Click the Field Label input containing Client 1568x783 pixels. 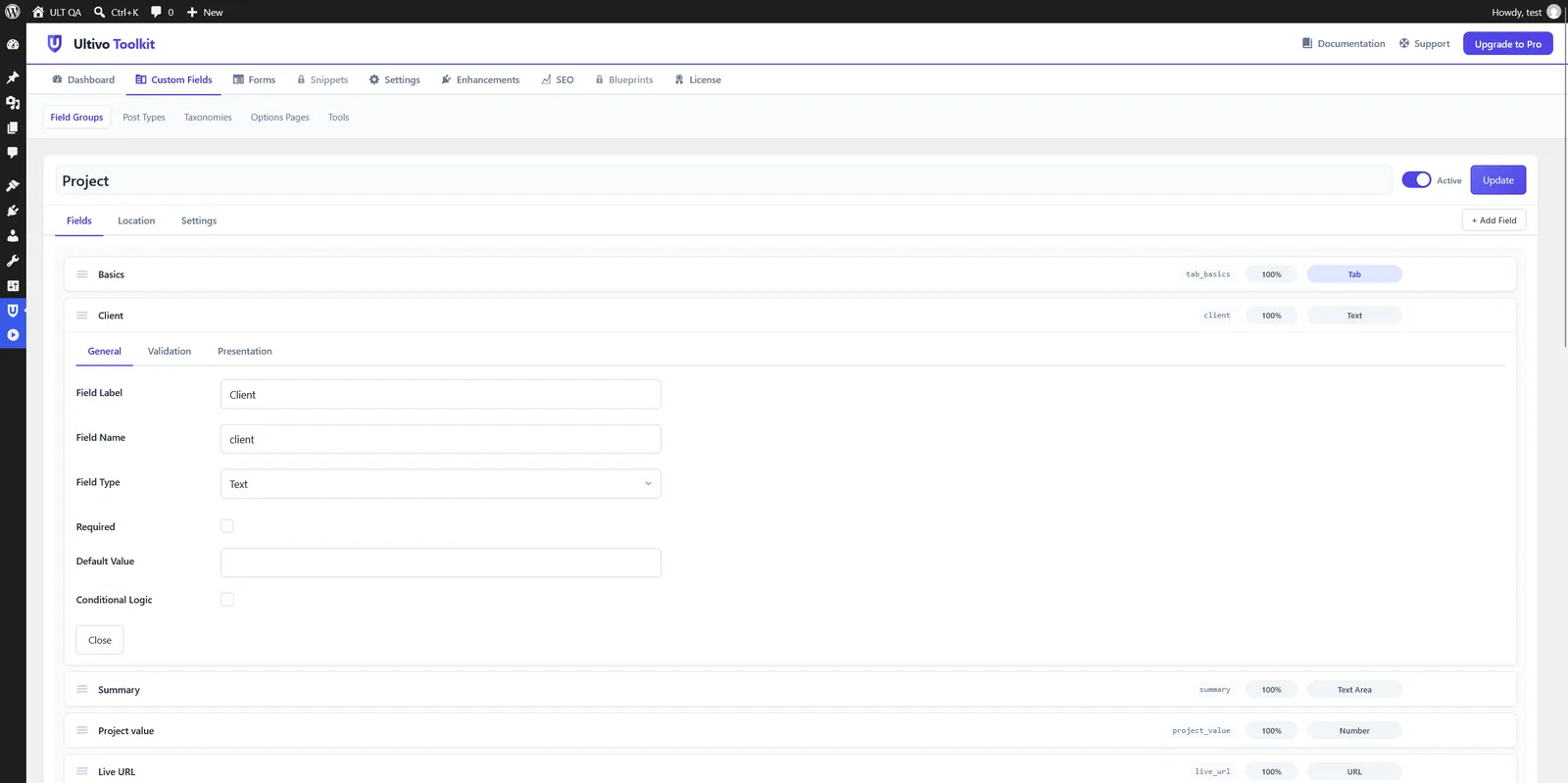point(441,395)
